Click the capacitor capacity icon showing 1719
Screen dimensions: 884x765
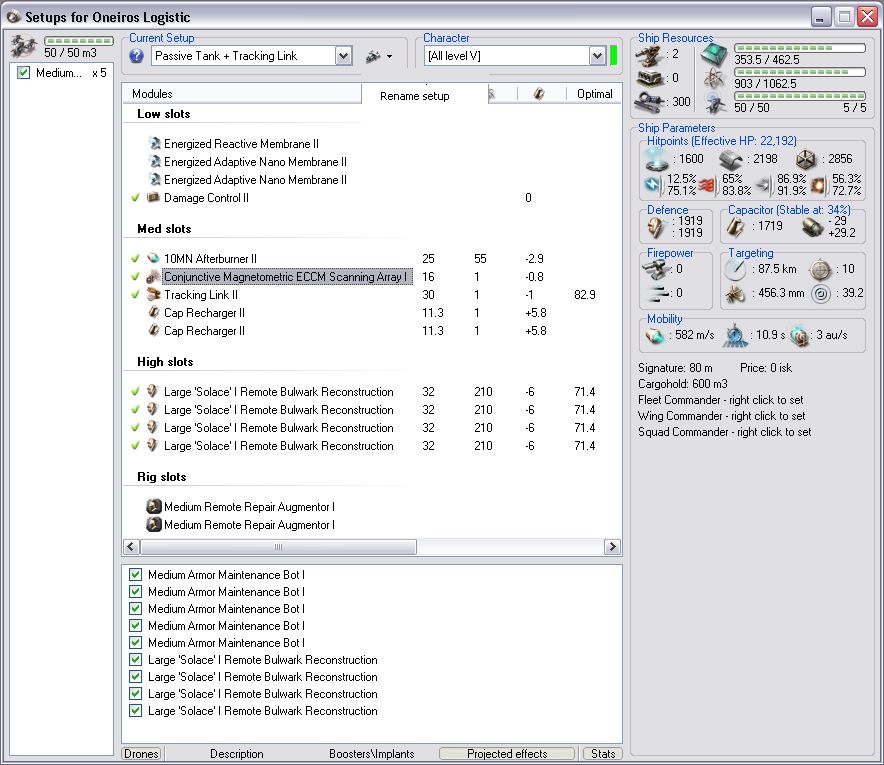tap(735, 227)
